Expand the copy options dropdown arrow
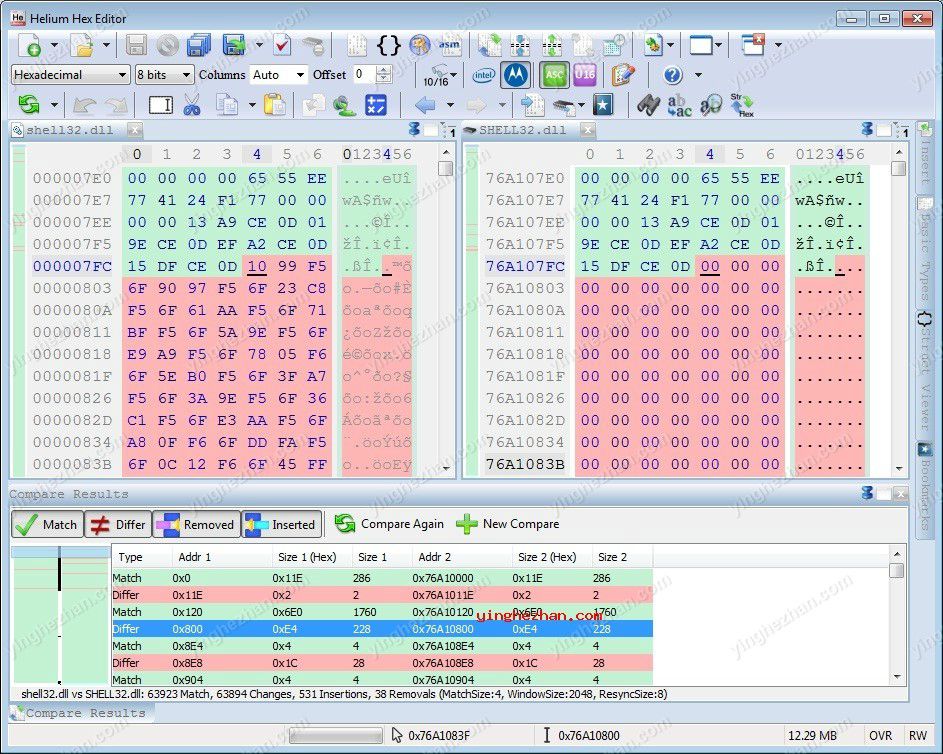Screen dimensions: 943x754 click(252, 105)
